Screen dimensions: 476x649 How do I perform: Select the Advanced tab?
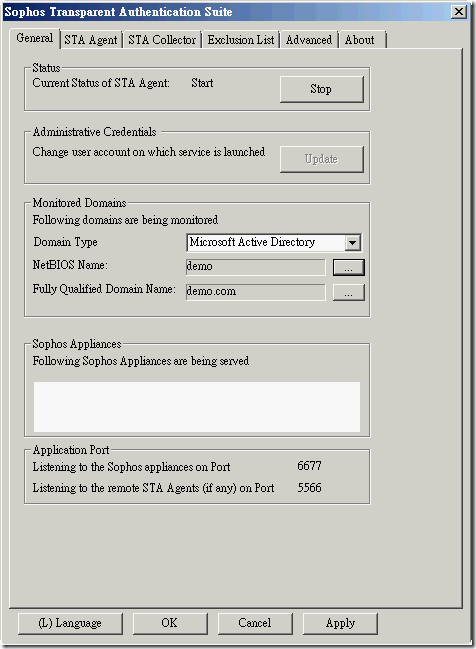point(309,40)
